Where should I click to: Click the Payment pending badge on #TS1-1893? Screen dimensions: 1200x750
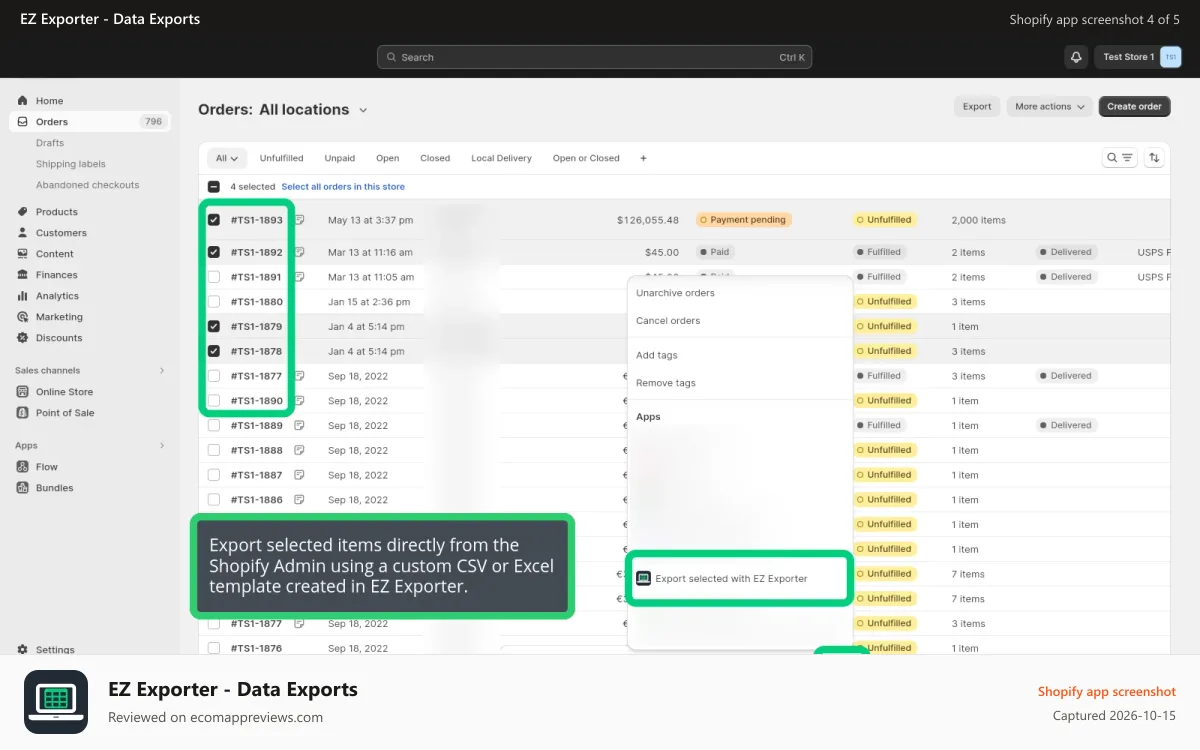coord(744,220)
